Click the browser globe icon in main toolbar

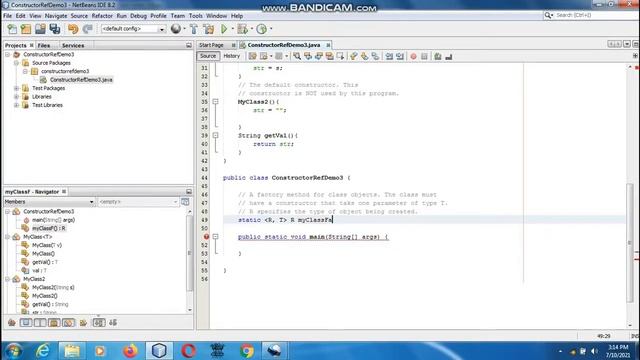click(176, 29)
